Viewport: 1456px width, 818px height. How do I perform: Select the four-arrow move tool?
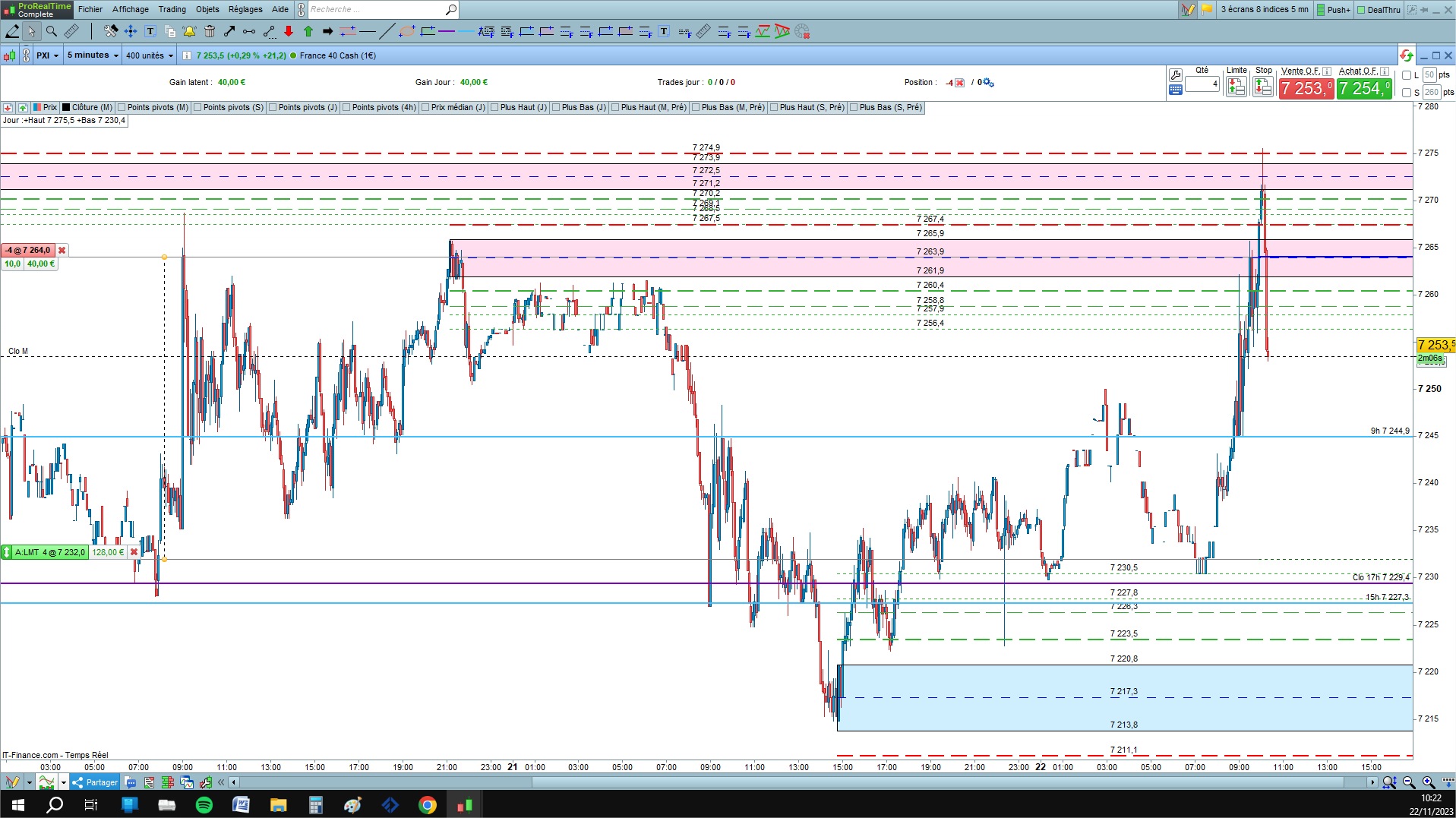[x=131, y=31]
